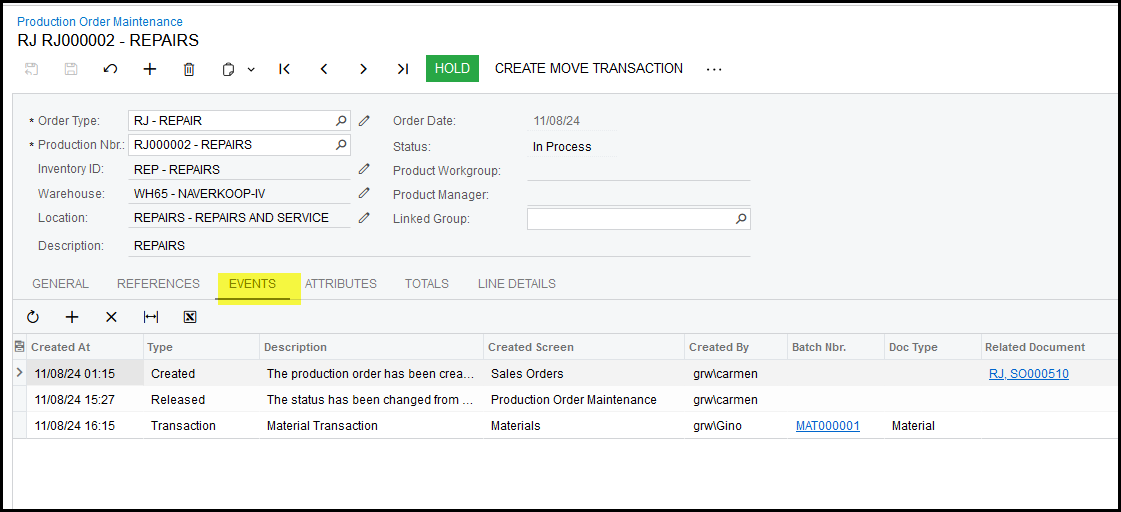The height and width of the screenshot is (512, 1121).
Task: Jump to the last record
Action: coord(402,69)
